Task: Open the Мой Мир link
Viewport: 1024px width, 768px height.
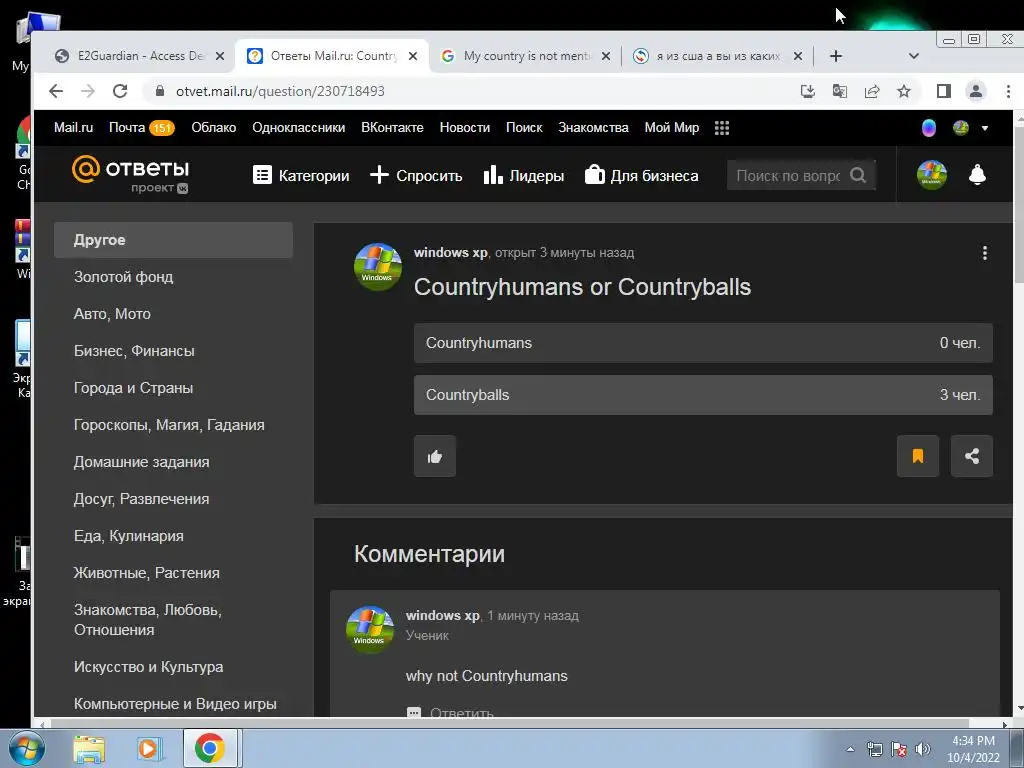Action: coord(671,128)
